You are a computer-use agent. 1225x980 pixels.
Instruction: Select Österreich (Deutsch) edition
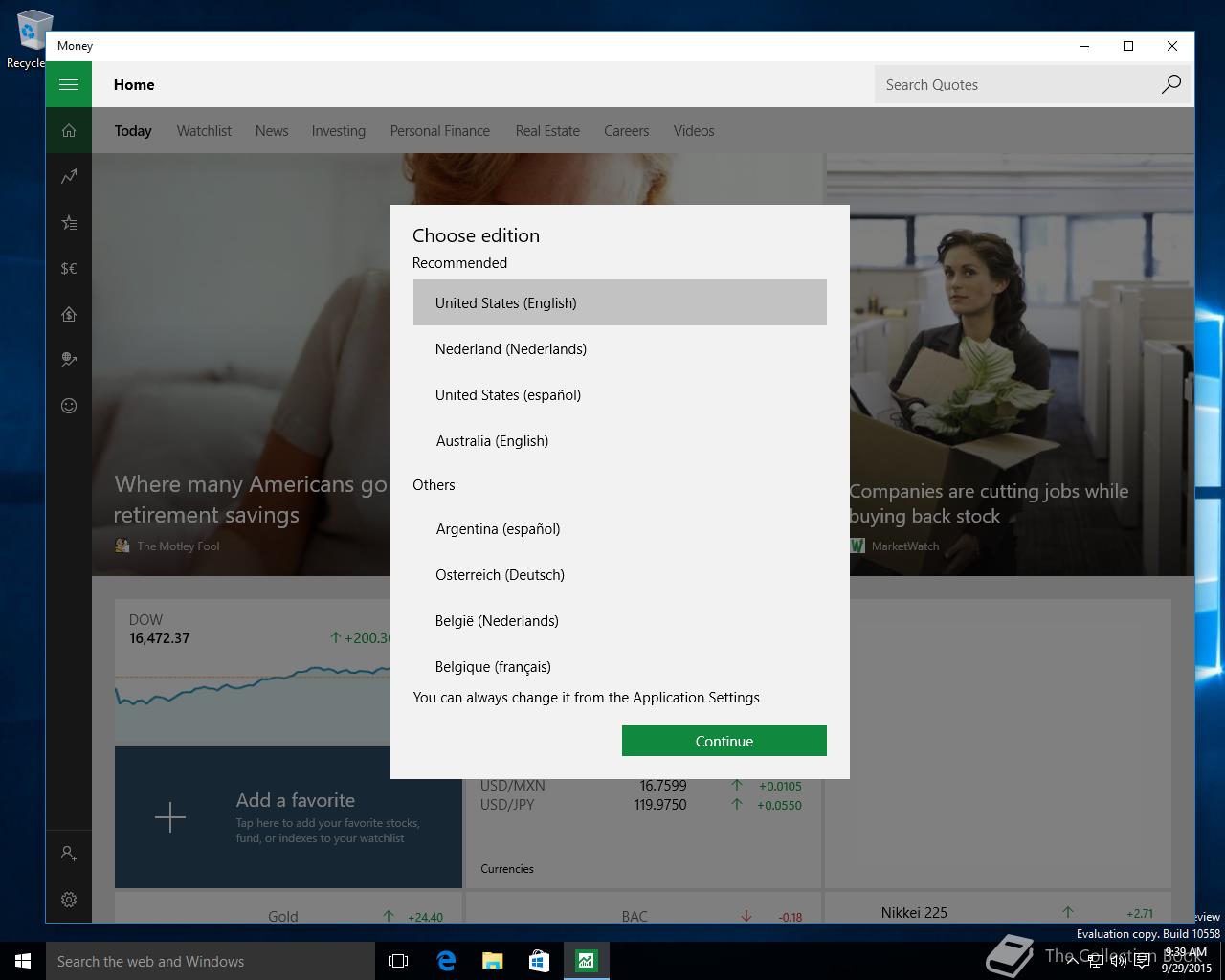click(620, 574)
